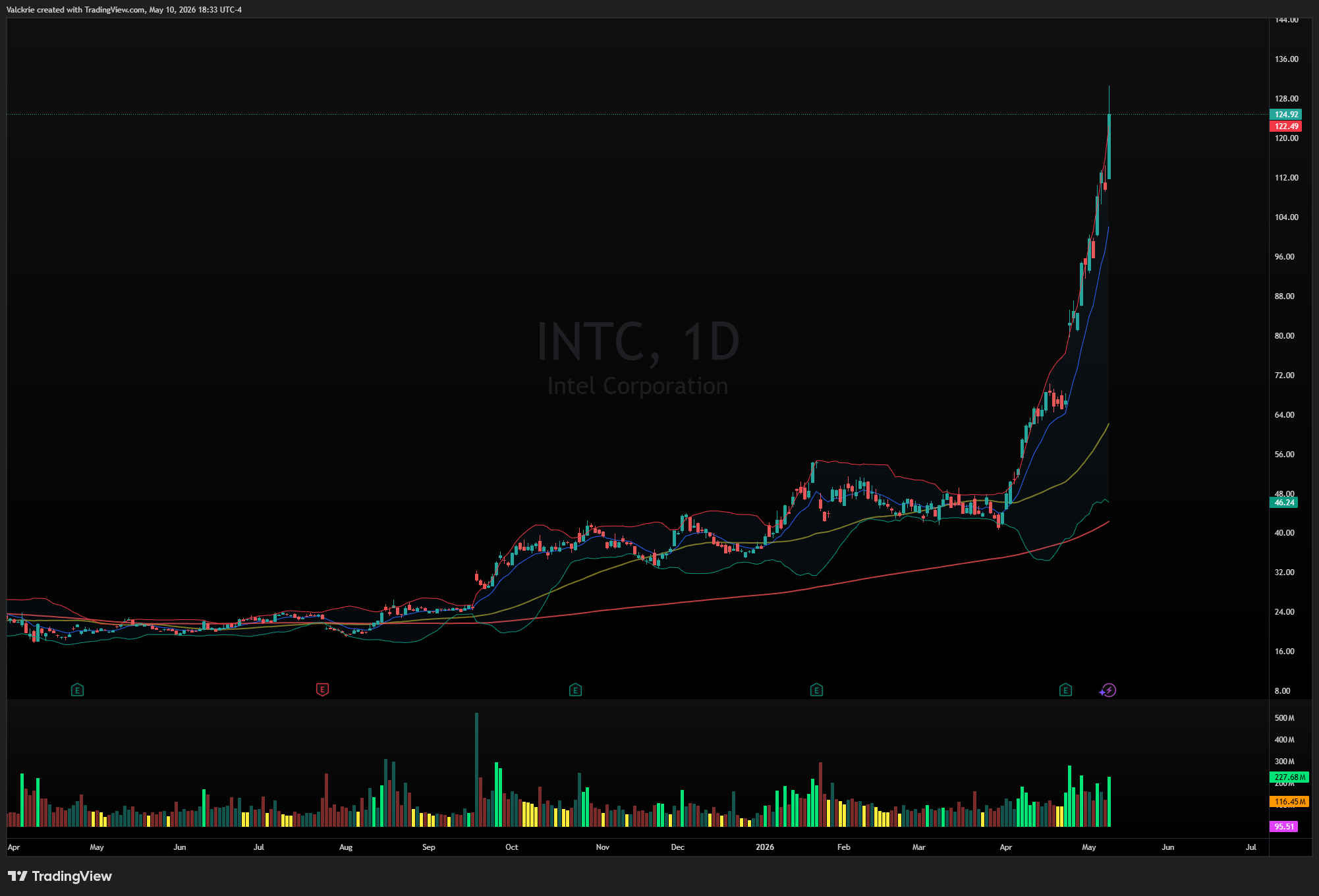Viewport: 1319px width, 896px height.
Task: Select the Oct label on time axis
Action: tap(512, 847)
